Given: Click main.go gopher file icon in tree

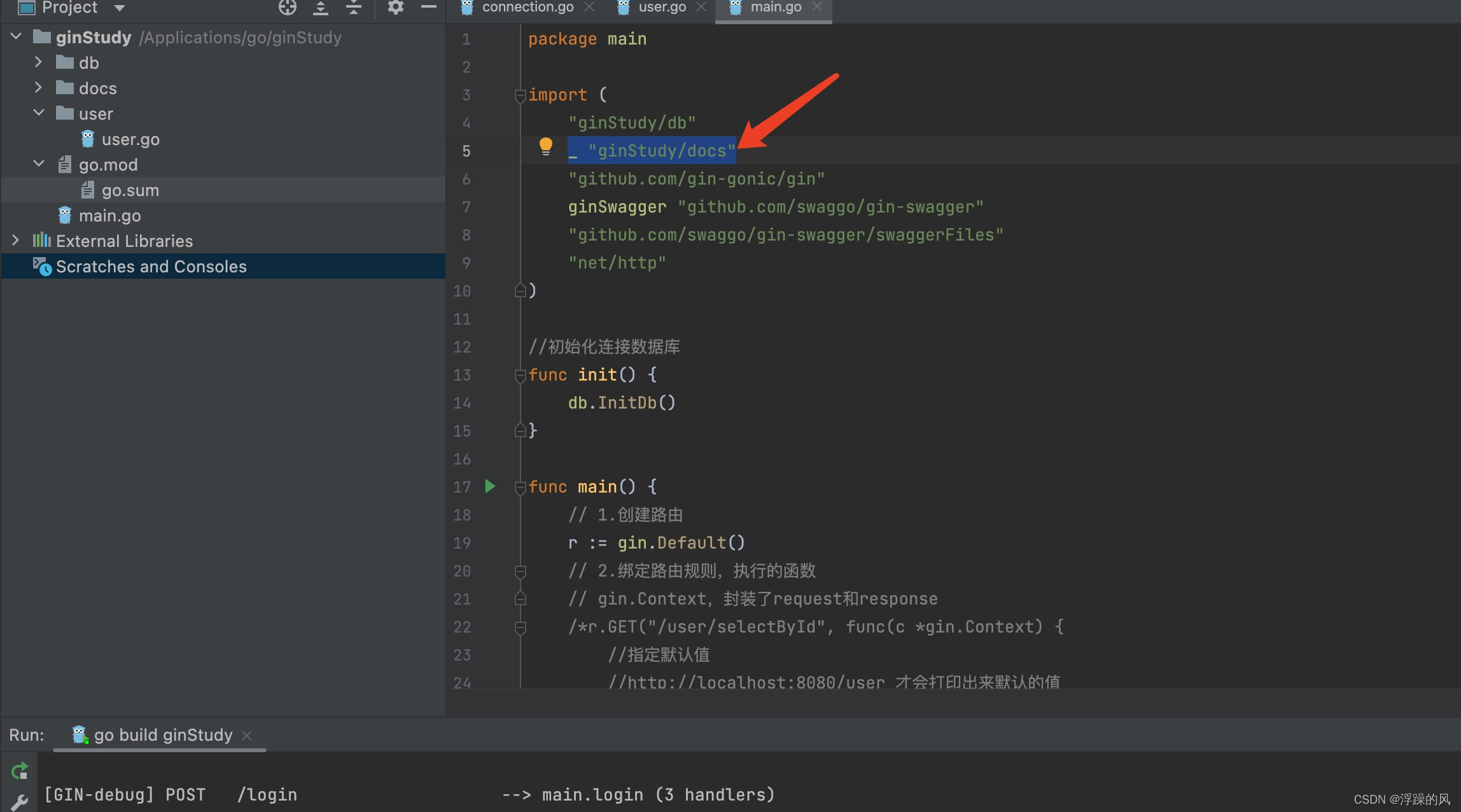Looking at the screenshot, I should click(65, 215).
